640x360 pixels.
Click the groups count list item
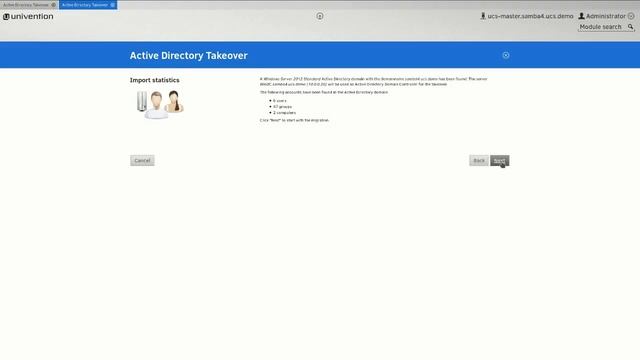(282, 107)
